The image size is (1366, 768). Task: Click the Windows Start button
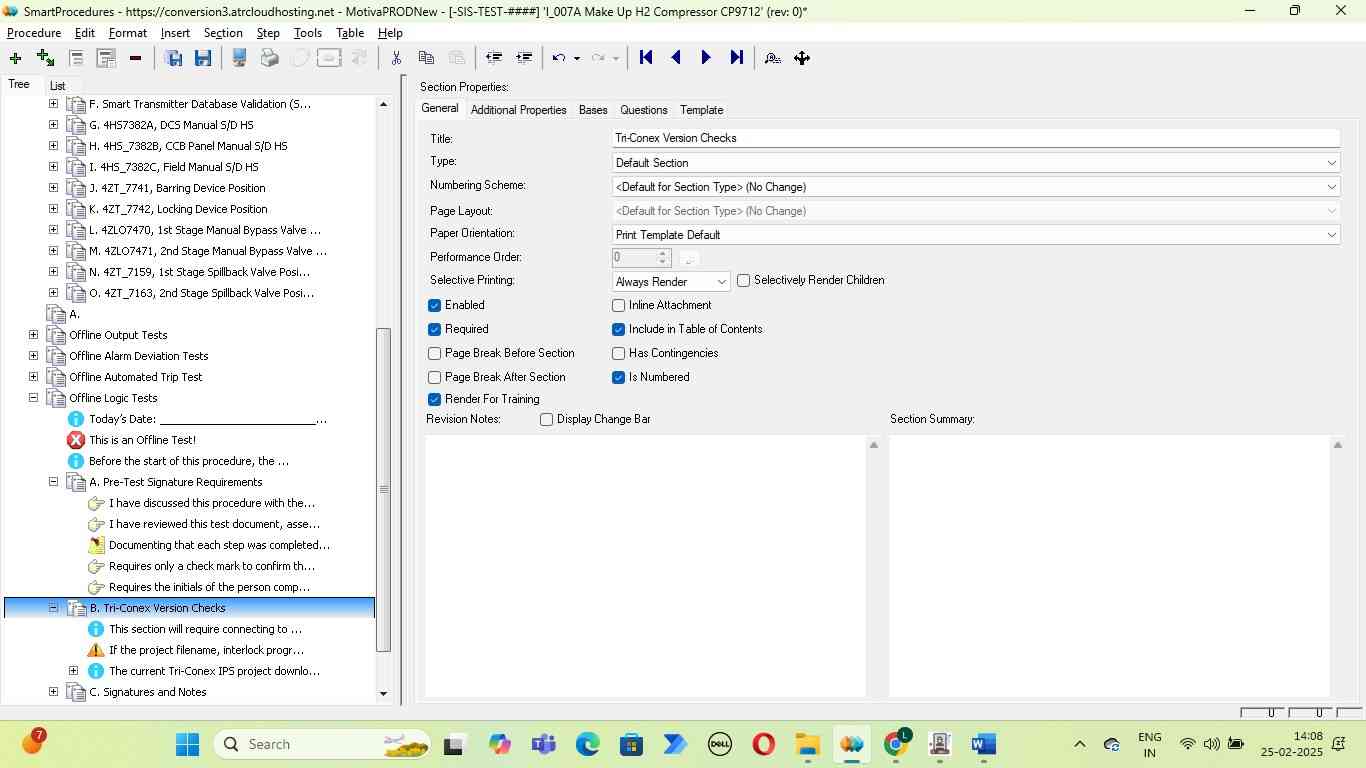click(x=187, y=744)
